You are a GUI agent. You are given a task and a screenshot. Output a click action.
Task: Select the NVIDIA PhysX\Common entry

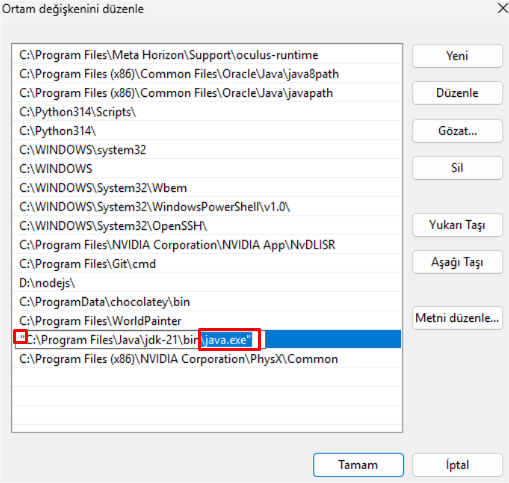pyautogui.click(x=207, y=359)
